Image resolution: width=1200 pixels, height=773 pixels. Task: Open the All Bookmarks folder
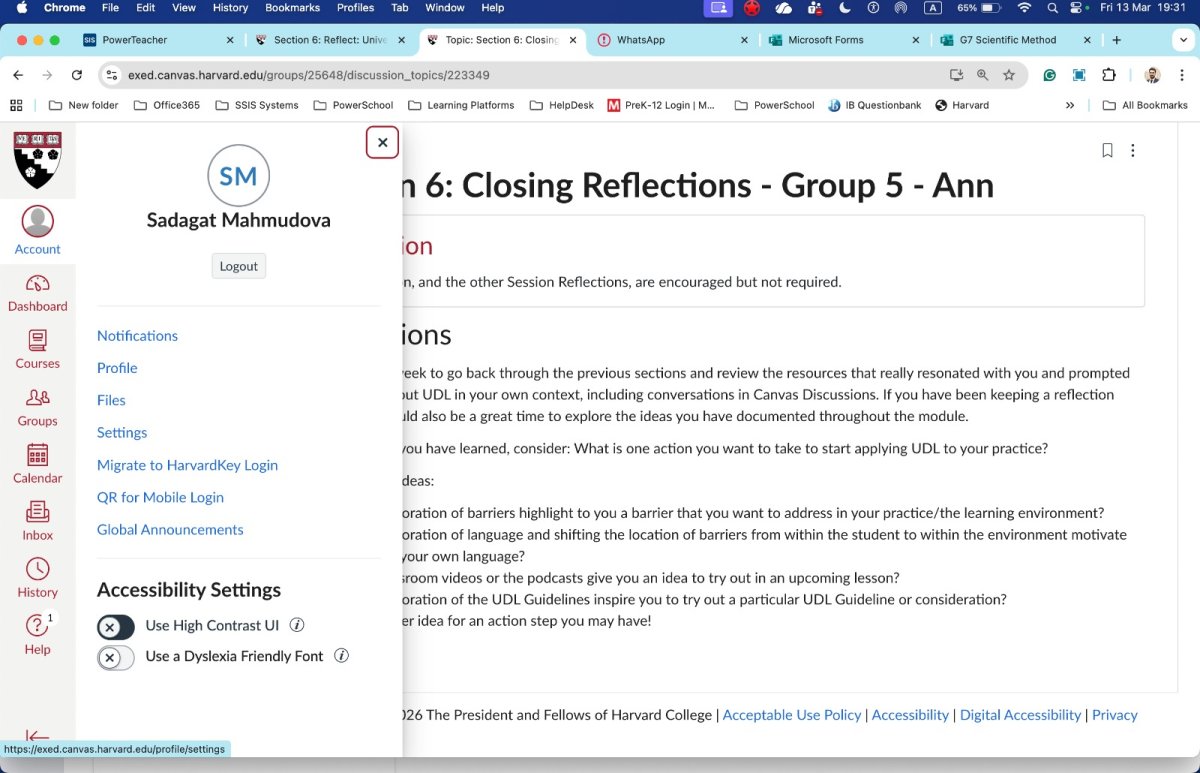[x=1145, y=105]
